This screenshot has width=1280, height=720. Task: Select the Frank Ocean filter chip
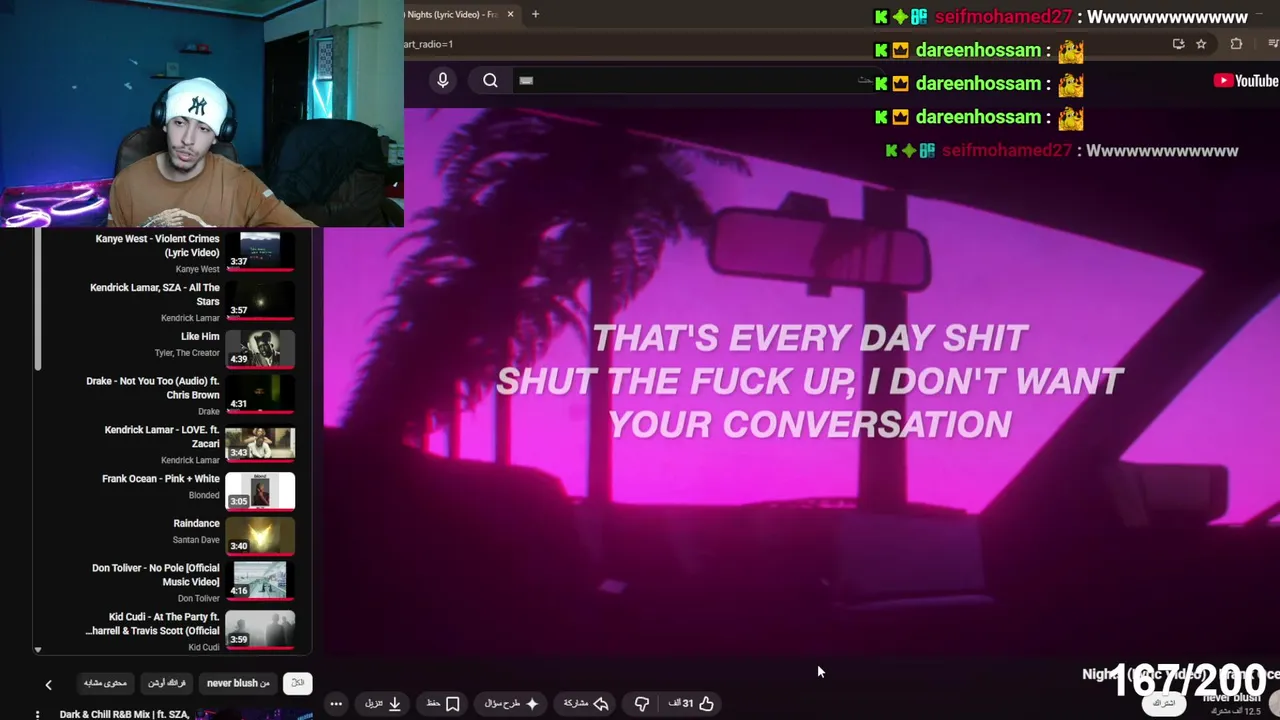(167, 683)
